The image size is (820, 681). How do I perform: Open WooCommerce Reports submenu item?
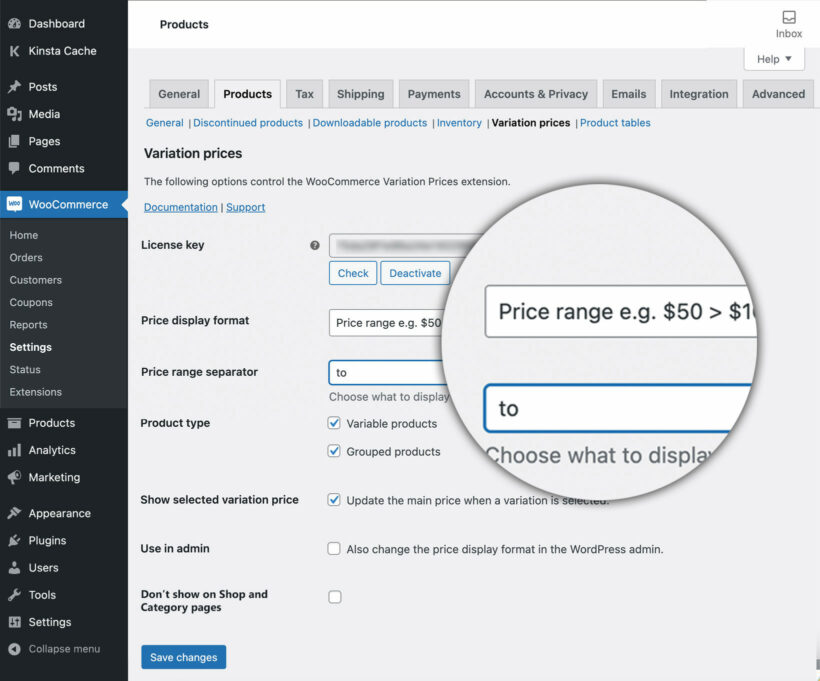28,325
